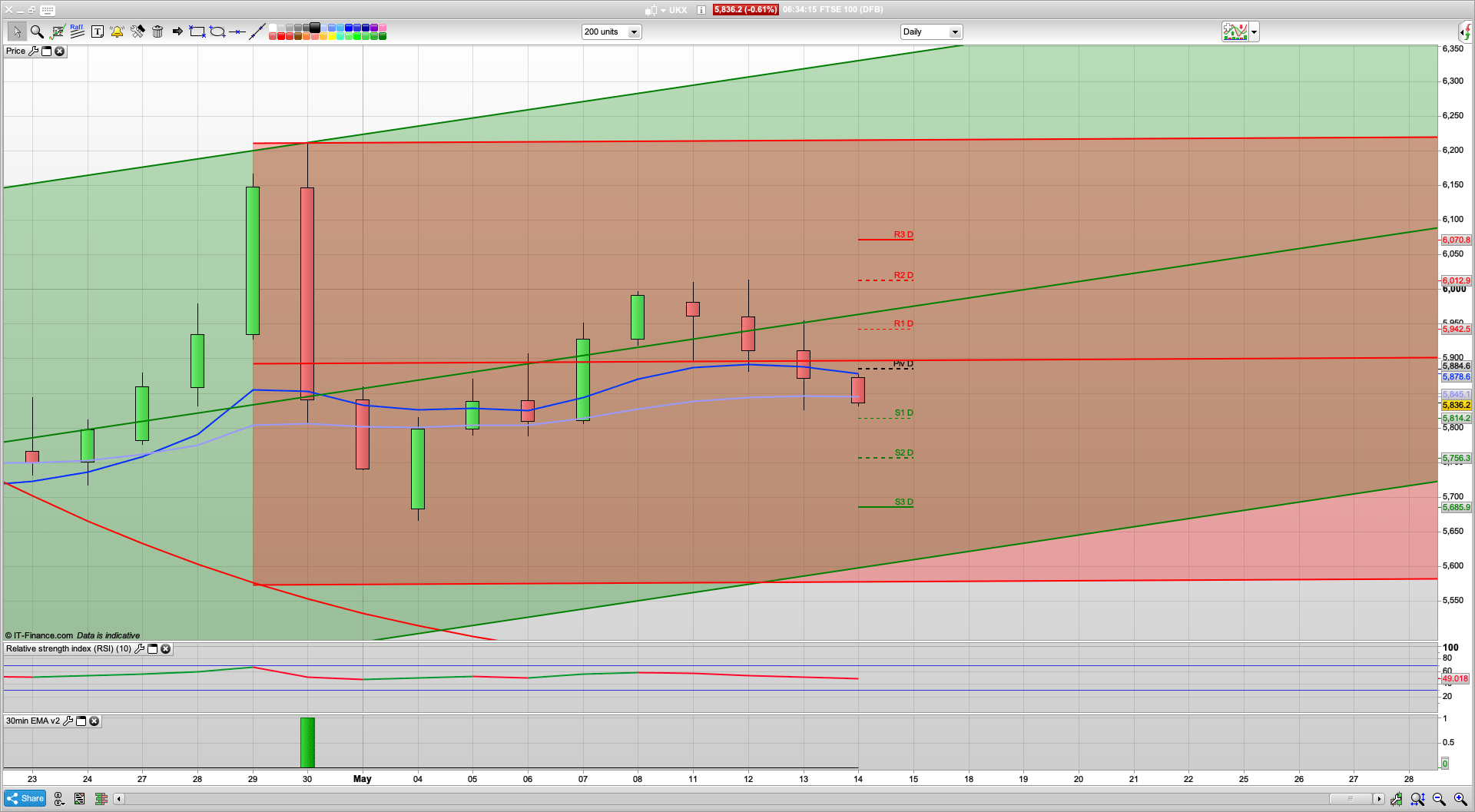1475x812 pixels.
Task: Open the Daily timeframe dropdown
Action: tap(931, 31)
